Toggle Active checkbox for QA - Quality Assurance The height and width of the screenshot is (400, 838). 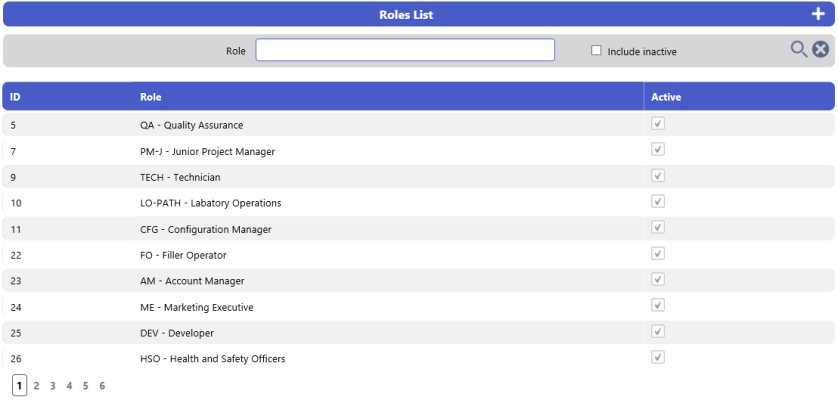pos(658,124)
